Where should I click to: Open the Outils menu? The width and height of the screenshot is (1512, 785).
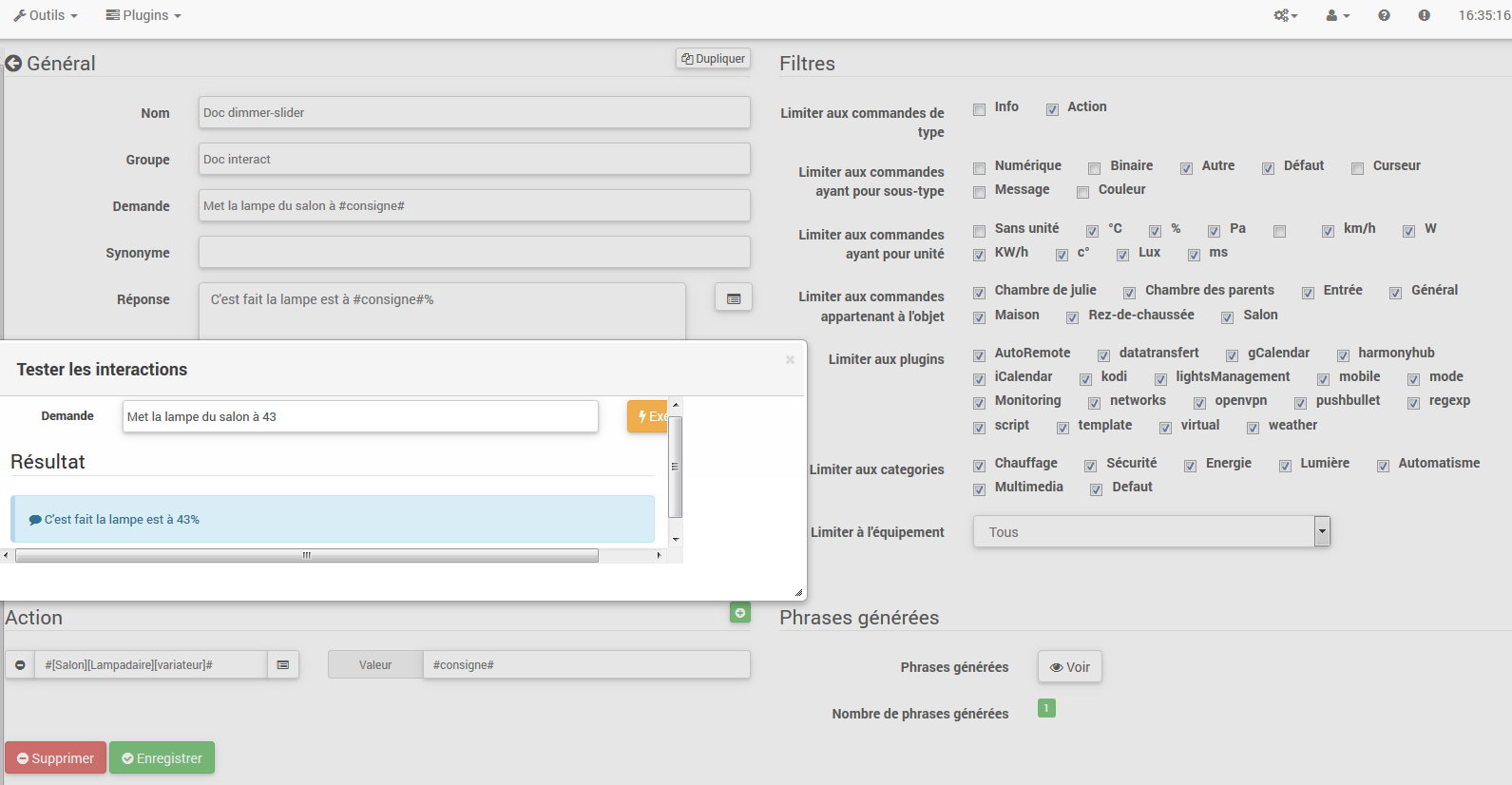click(46, 15)
